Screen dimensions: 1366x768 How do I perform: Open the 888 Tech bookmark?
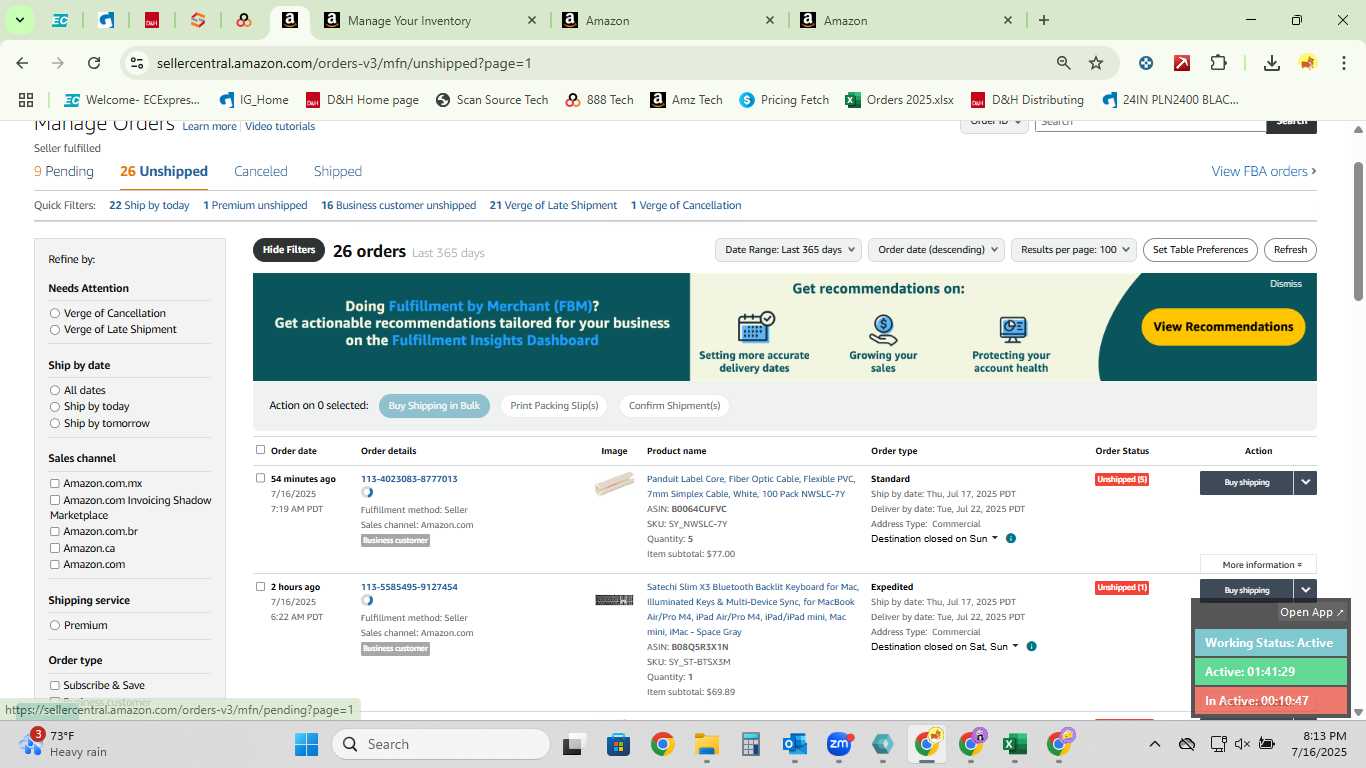[599, 100]
